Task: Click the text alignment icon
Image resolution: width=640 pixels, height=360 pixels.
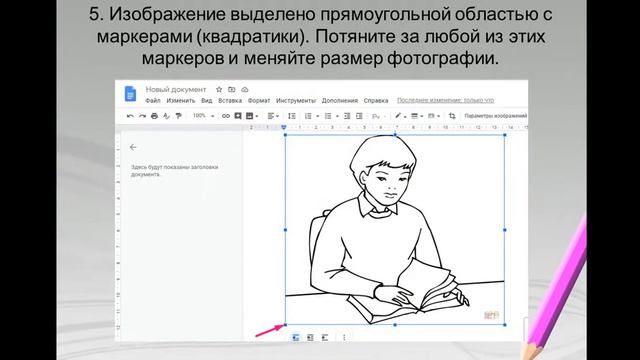Action: (271, 116)
